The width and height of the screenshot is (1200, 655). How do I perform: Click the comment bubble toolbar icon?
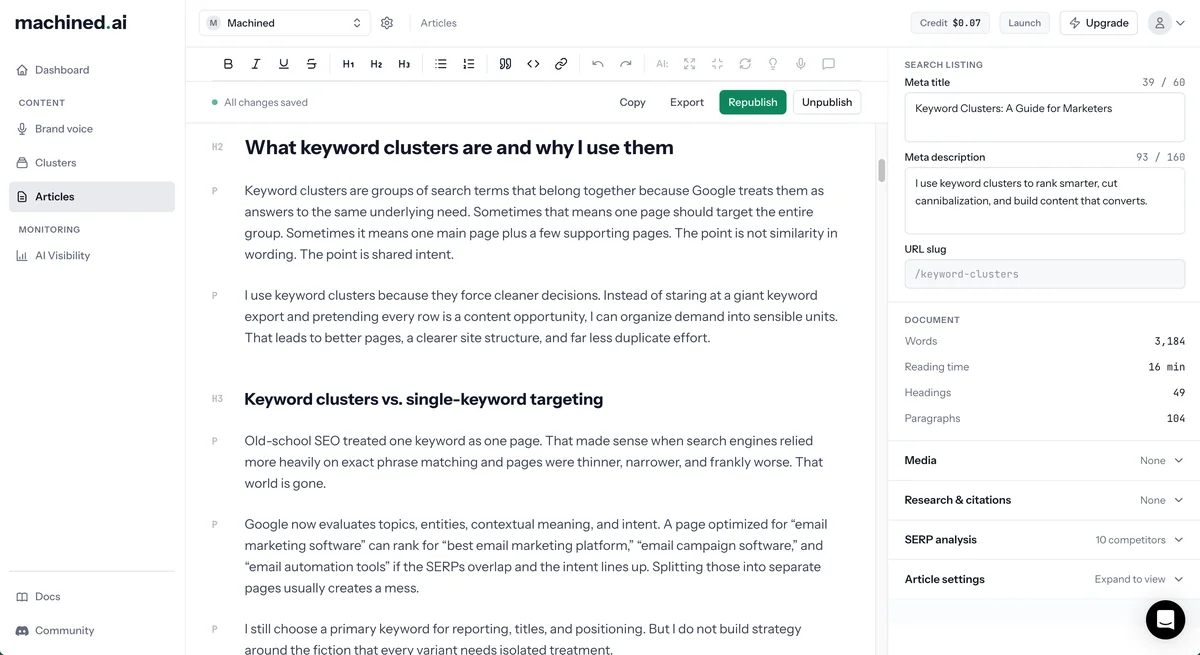(829, 64)
